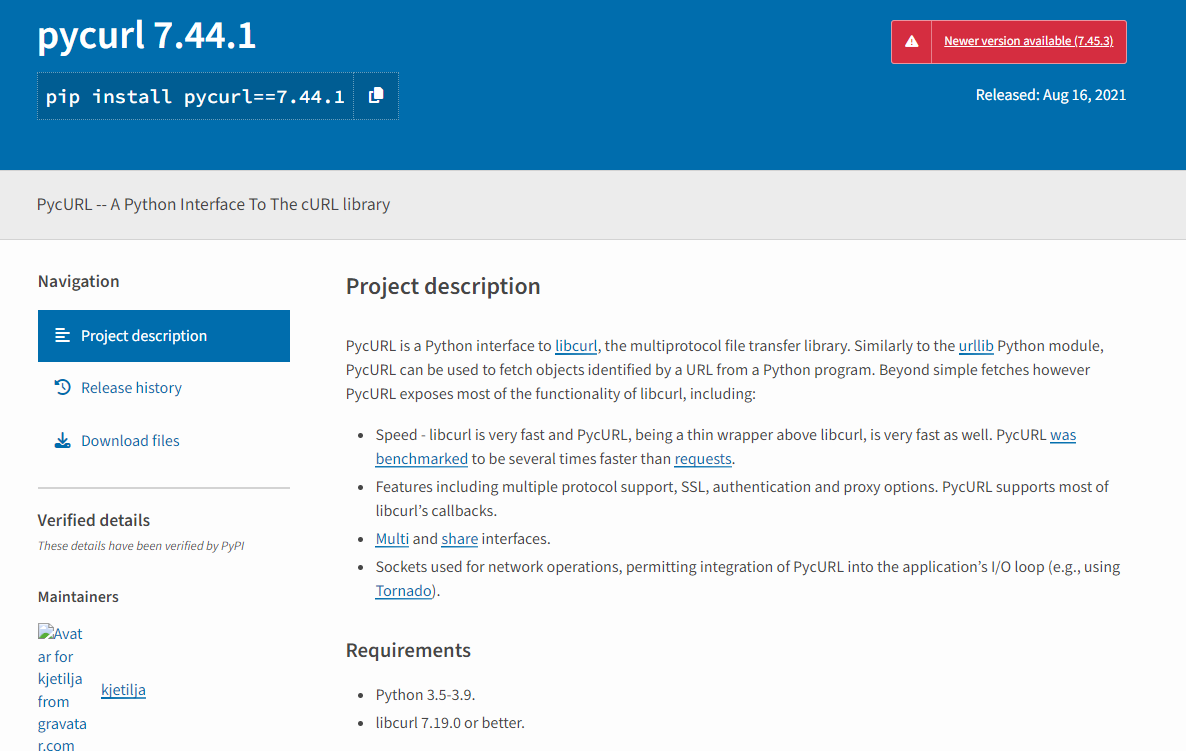
Task: Open the Newer version available (7.45.3) notice
Action: coord(1029,41)
